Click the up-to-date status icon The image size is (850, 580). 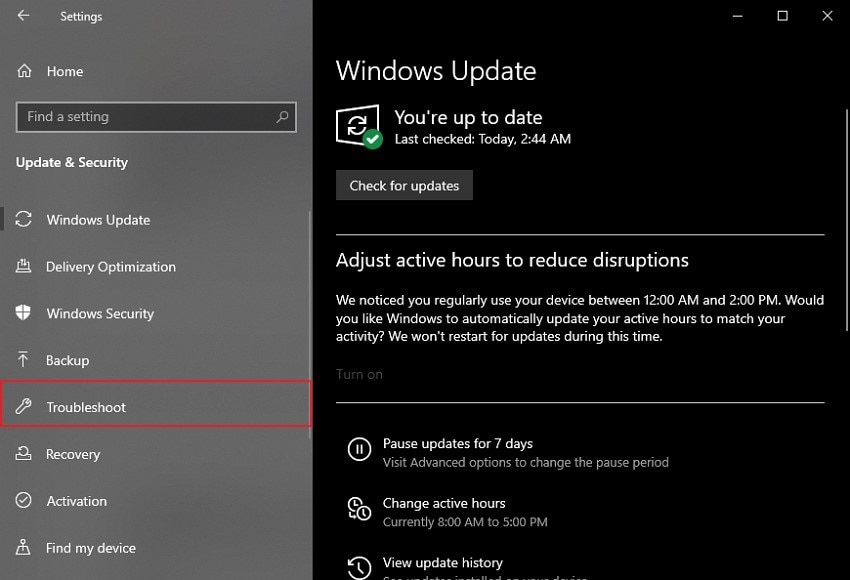point(359,126)
